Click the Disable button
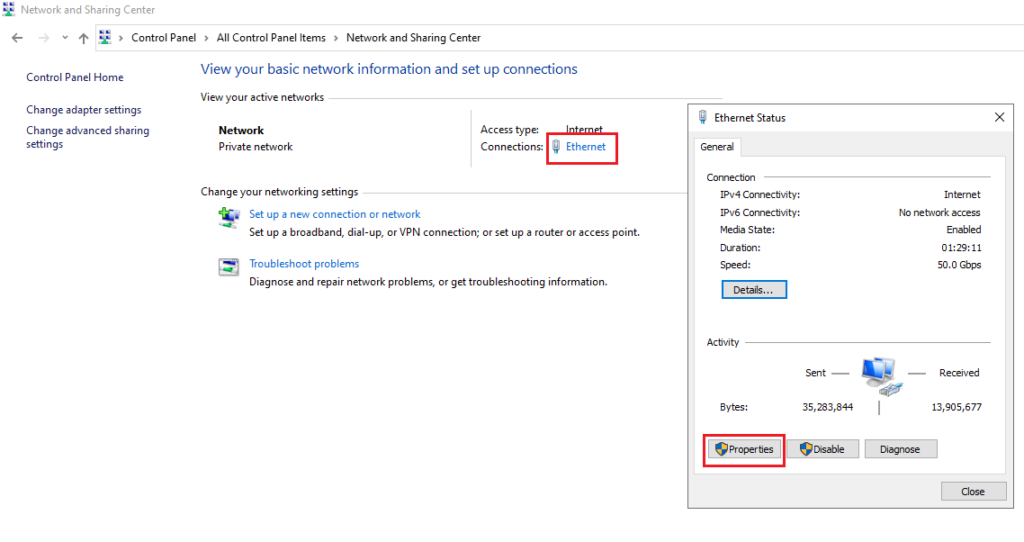 [822, 449]
